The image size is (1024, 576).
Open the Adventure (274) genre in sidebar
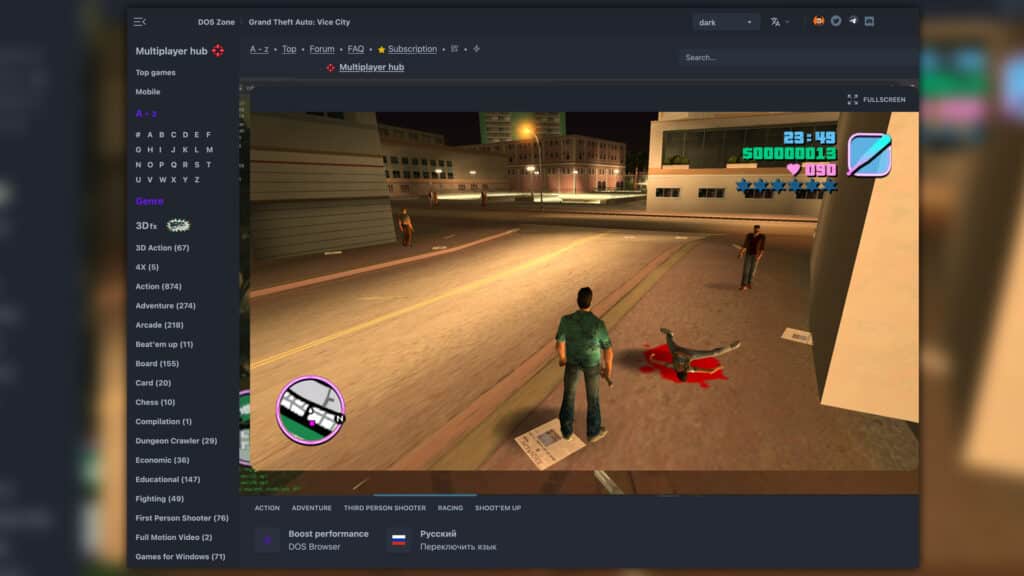165,306
